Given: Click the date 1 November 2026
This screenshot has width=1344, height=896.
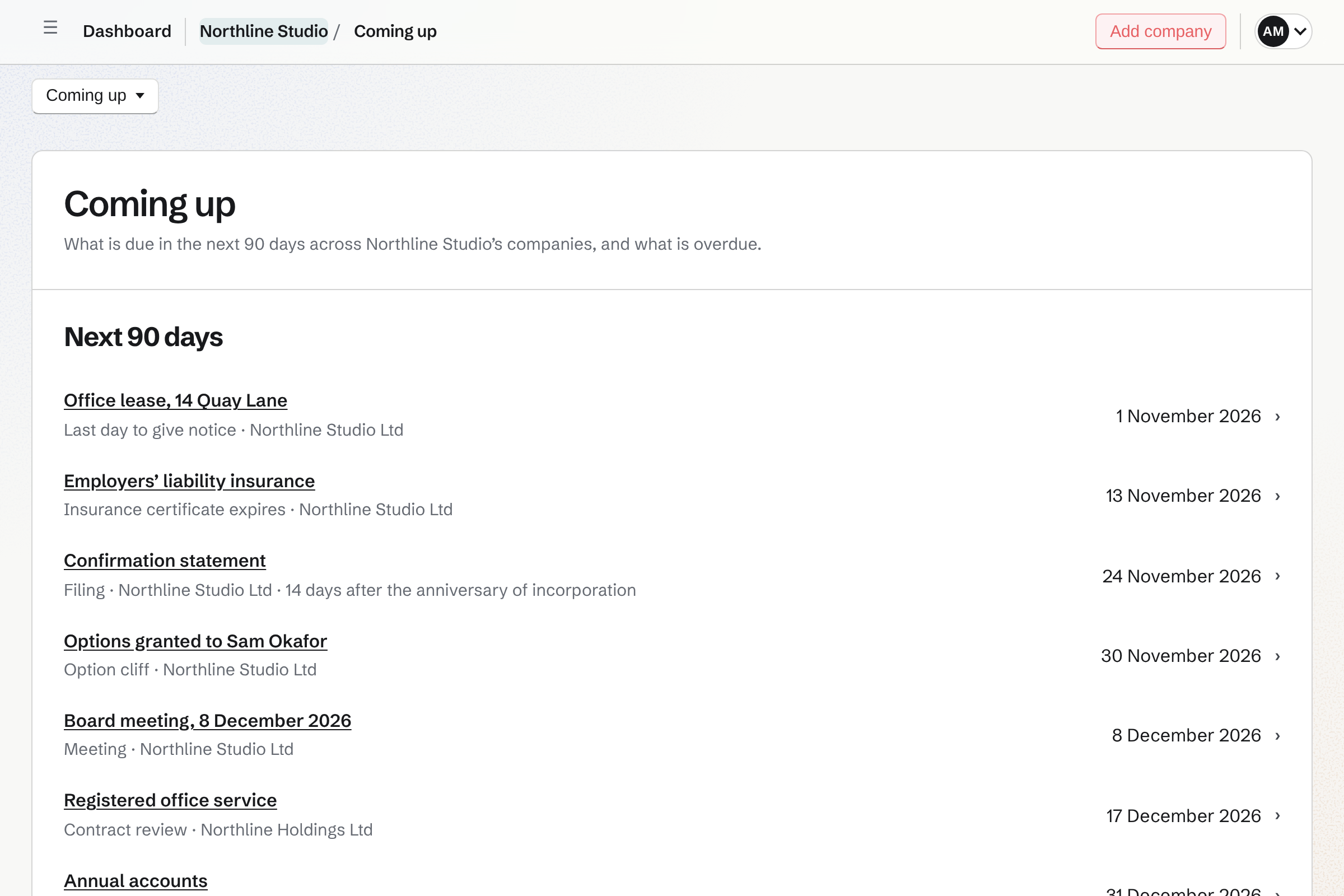Looking at the screenshot, I should [x=1188, y=416].
